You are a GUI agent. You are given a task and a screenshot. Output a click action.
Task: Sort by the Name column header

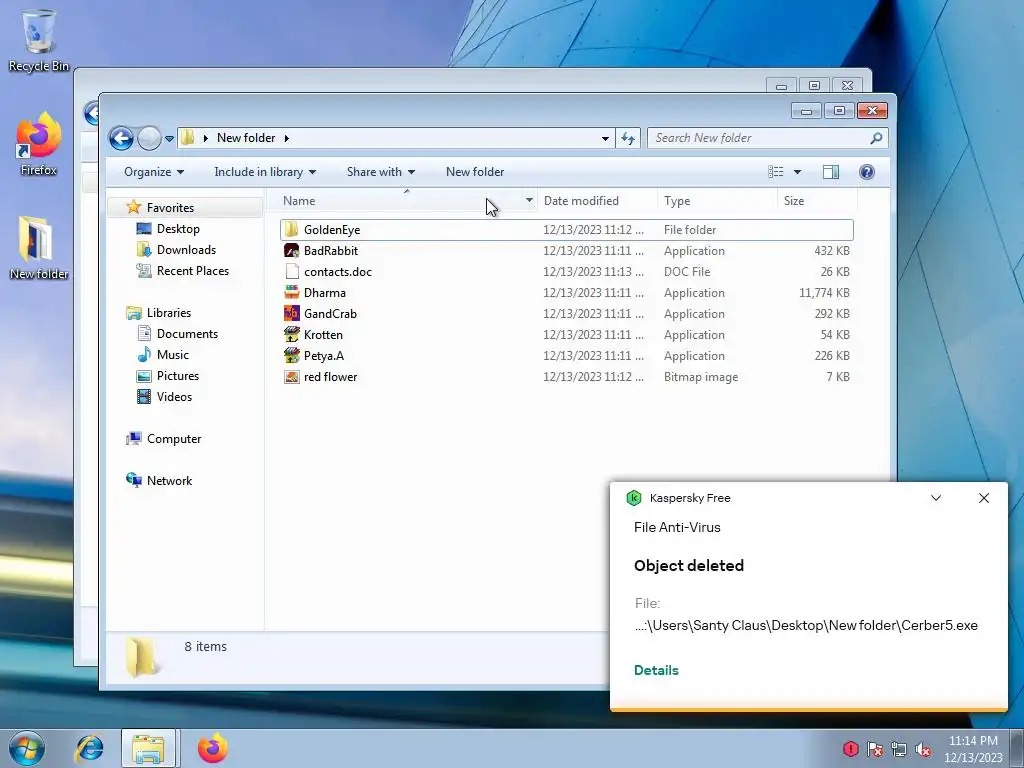click(x=400, y=200)
